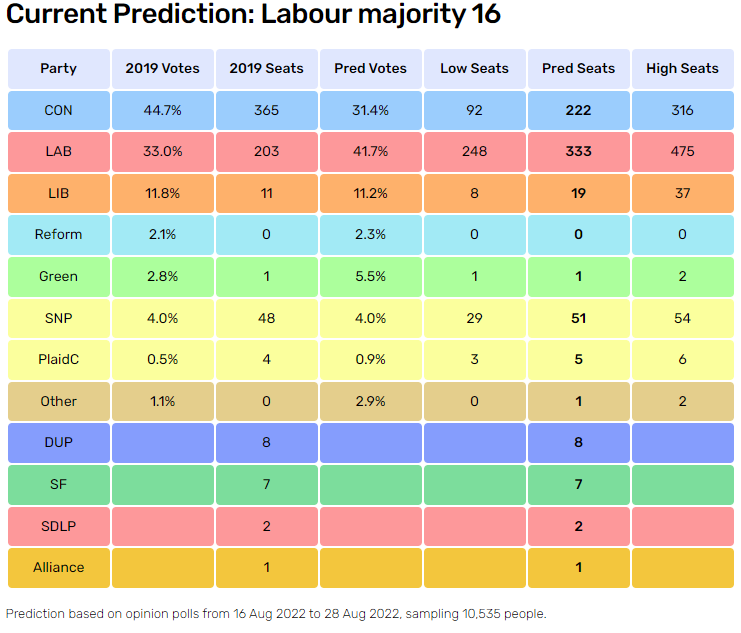
Task: Click Conservative 2019 seats value 365
Action: coord(266,110)
